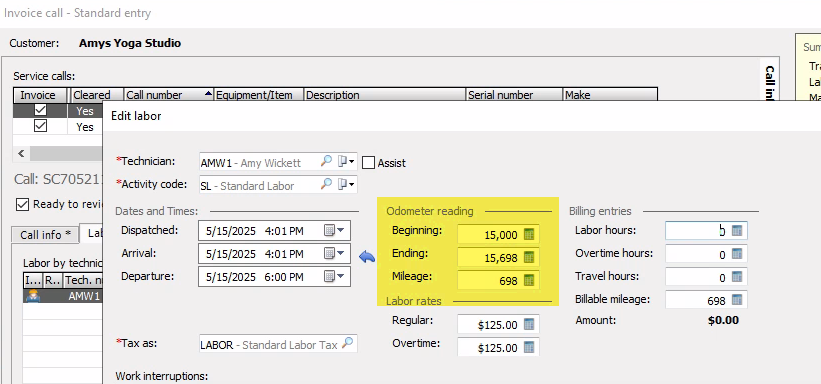Open calculator for Labor hours
821x384 pixels.
(x=737, y=231)
